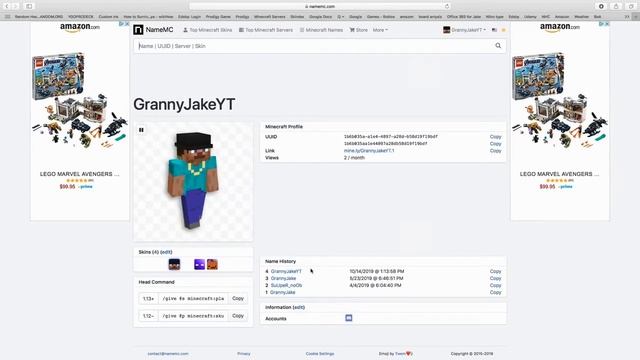Open the bookmarks grid icon in Favorites bar
The image size is (640, 360).
[x=7, y=17]
